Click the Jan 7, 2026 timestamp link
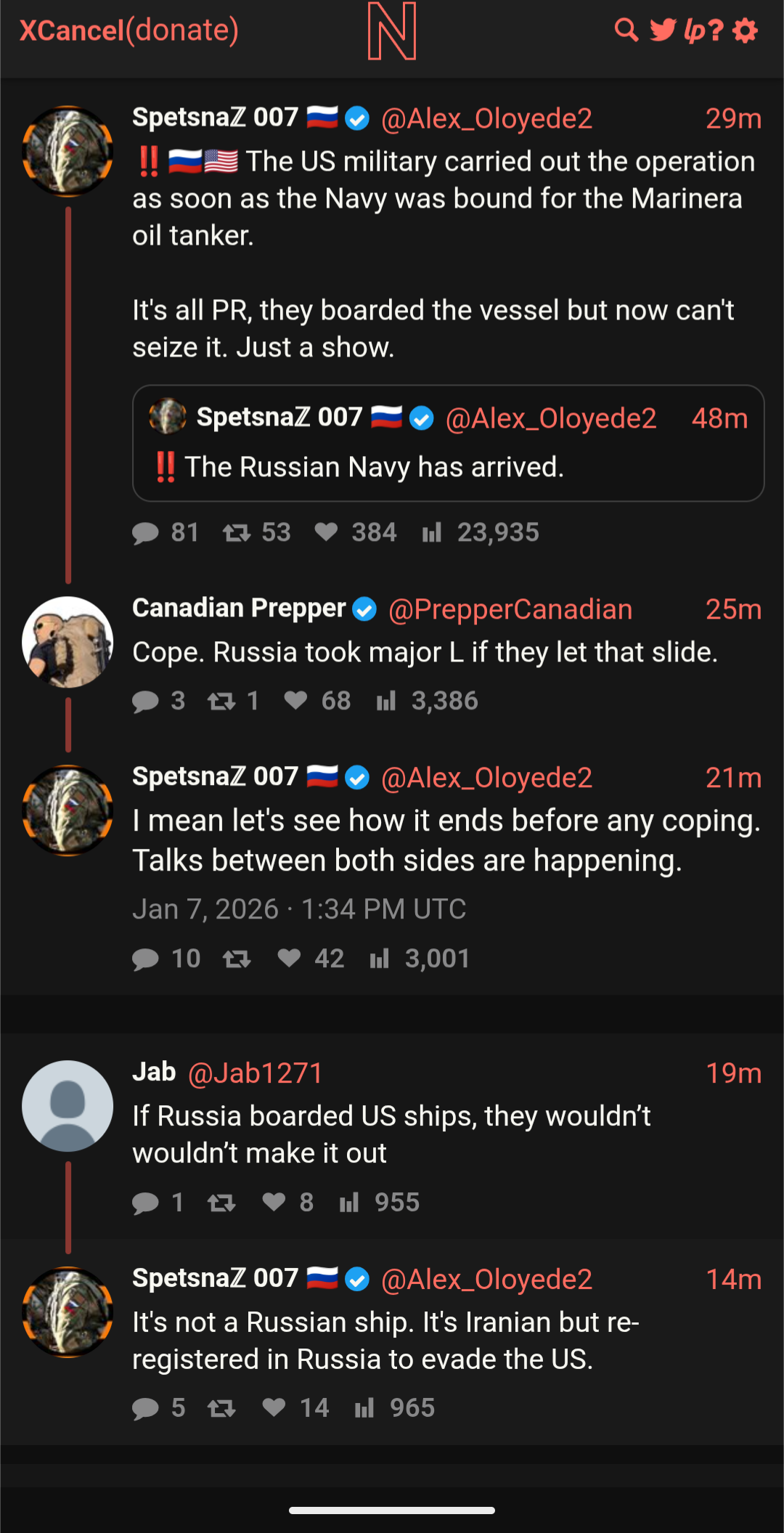 pyautogui.click(x=299, y=909)
